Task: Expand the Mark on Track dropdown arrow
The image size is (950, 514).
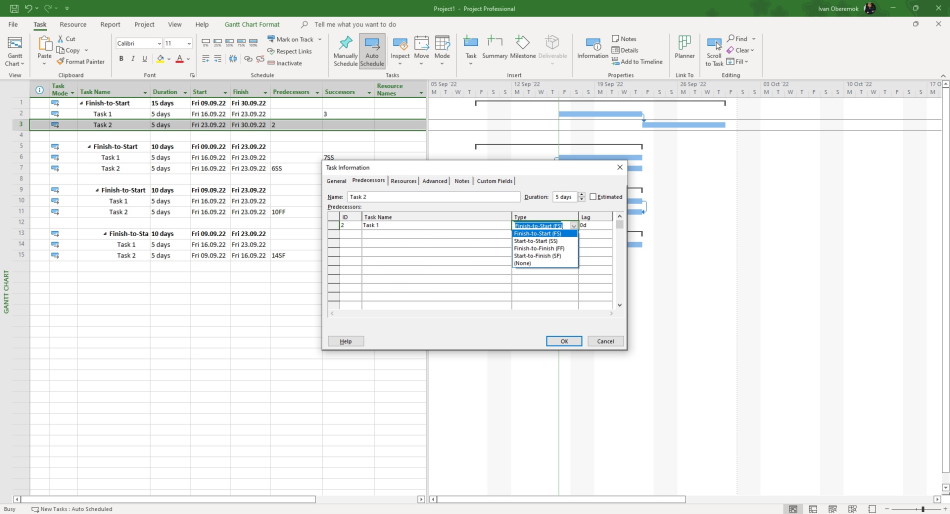Action: pos(320,39)
